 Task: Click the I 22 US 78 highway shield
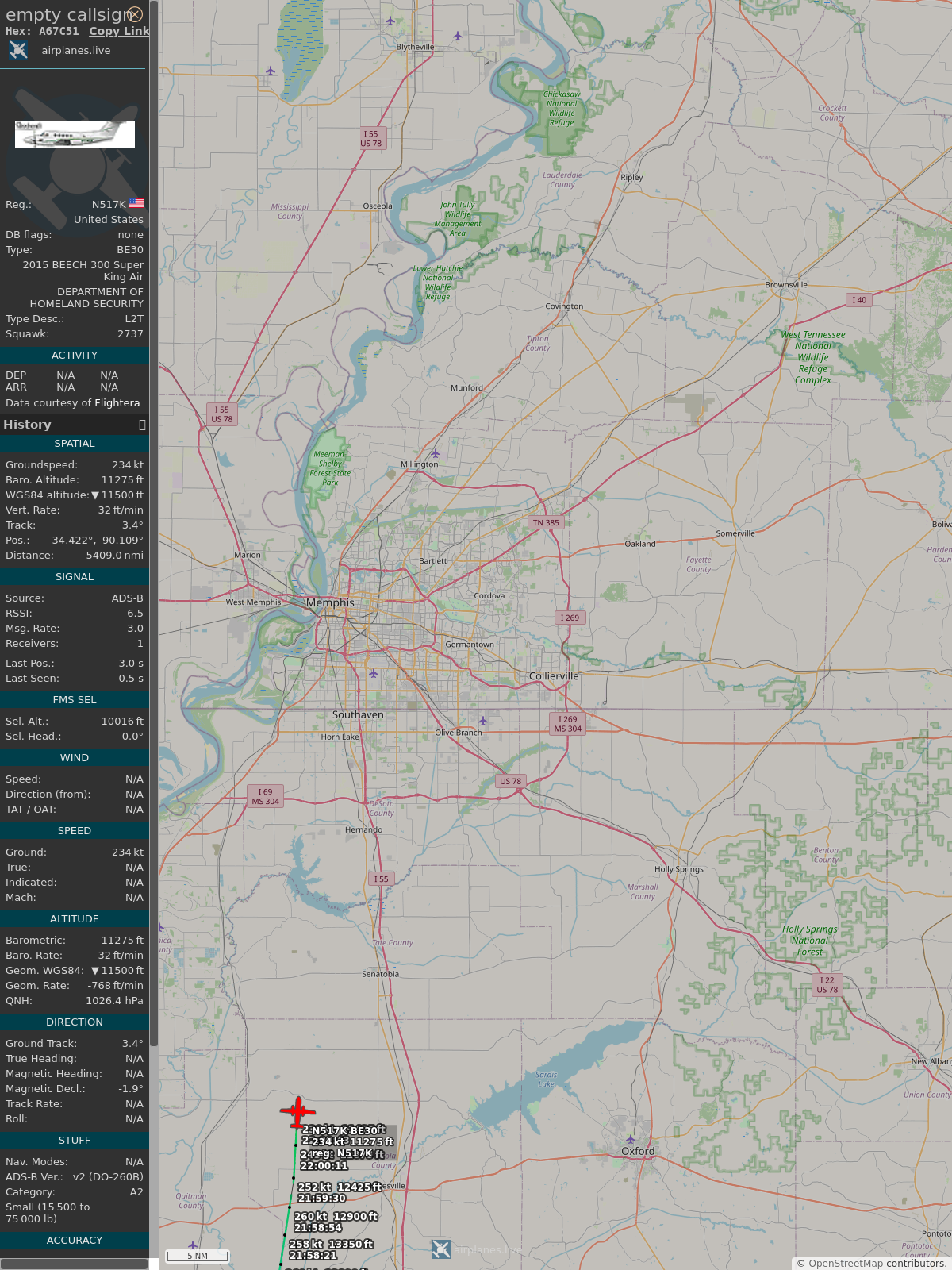[827, 985]
